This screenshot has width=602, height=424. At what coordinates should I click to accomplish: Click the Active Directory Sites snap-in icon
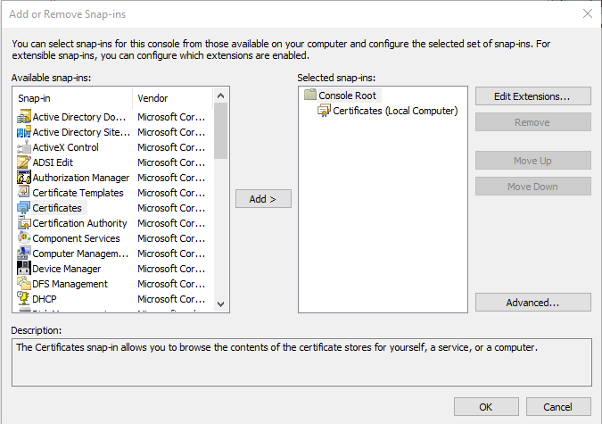24,132
